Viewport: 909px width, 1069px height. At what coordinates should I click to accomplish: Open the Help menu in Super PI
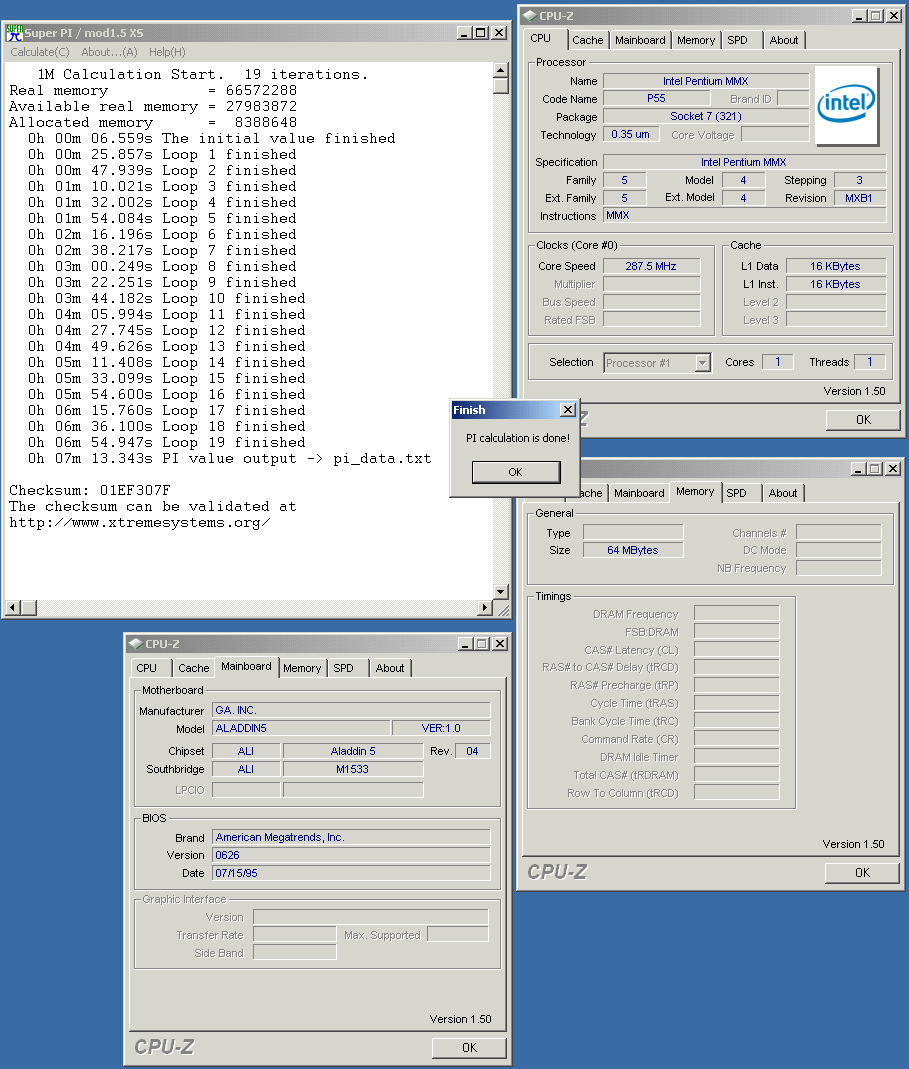click(167, 52)
